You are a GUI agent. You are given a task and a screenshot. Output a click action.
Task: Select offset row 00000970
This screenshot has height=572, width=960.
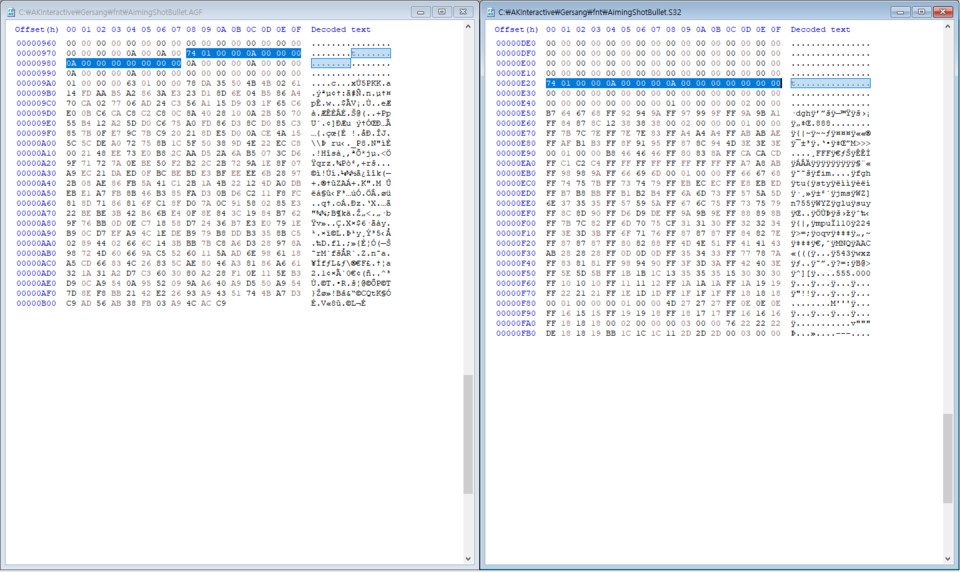(35, 53)
